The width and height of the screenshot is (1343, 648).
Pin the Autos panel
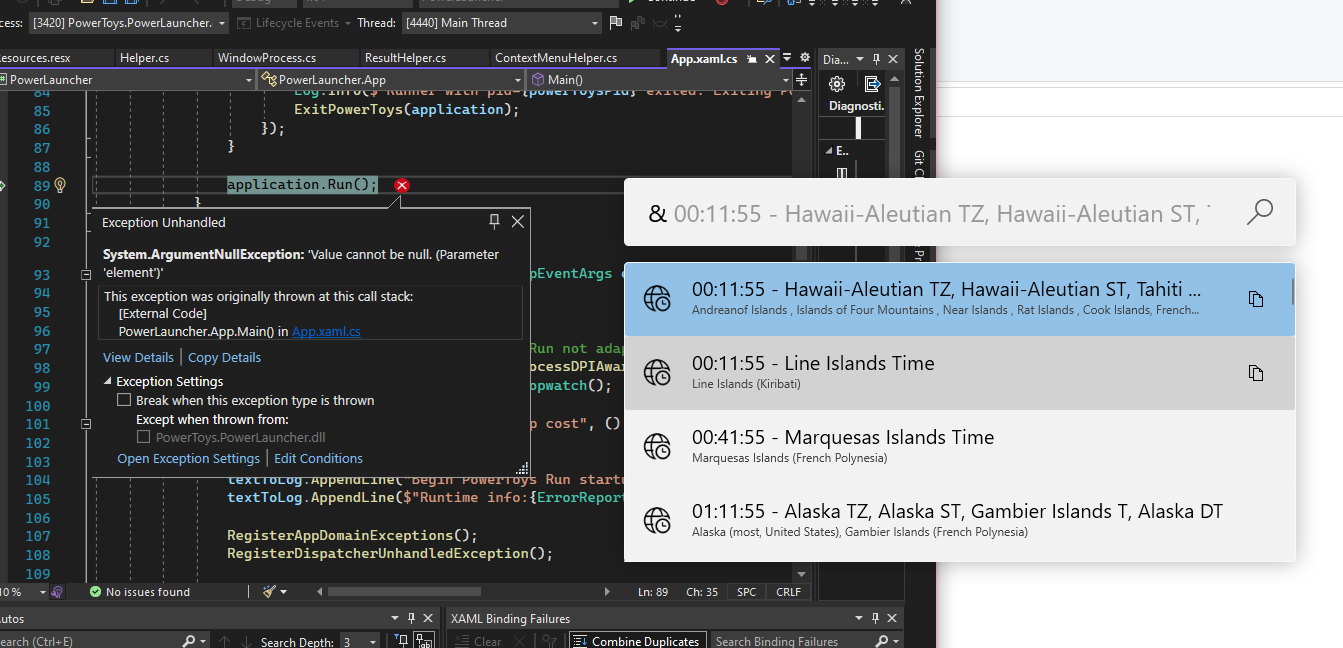[x=413, y=619]
